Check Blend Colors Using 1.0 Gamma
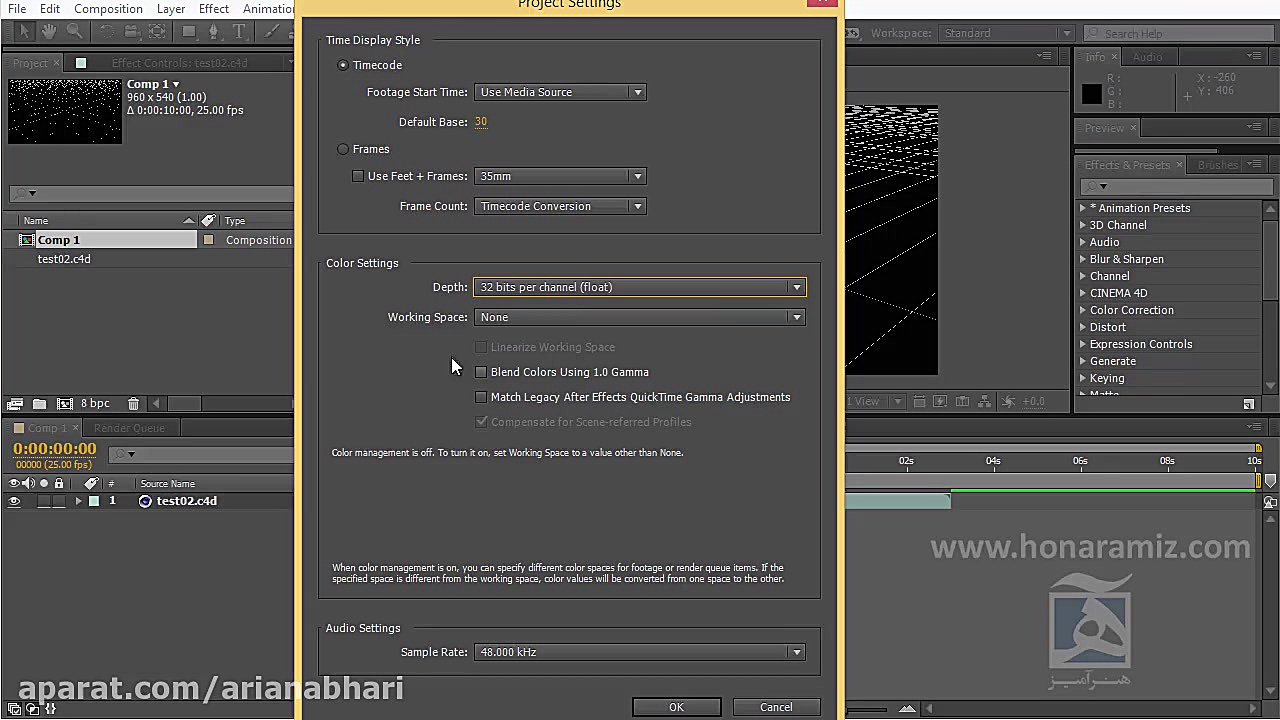Viewport: 1280px width, 720px height. [481, 372]
